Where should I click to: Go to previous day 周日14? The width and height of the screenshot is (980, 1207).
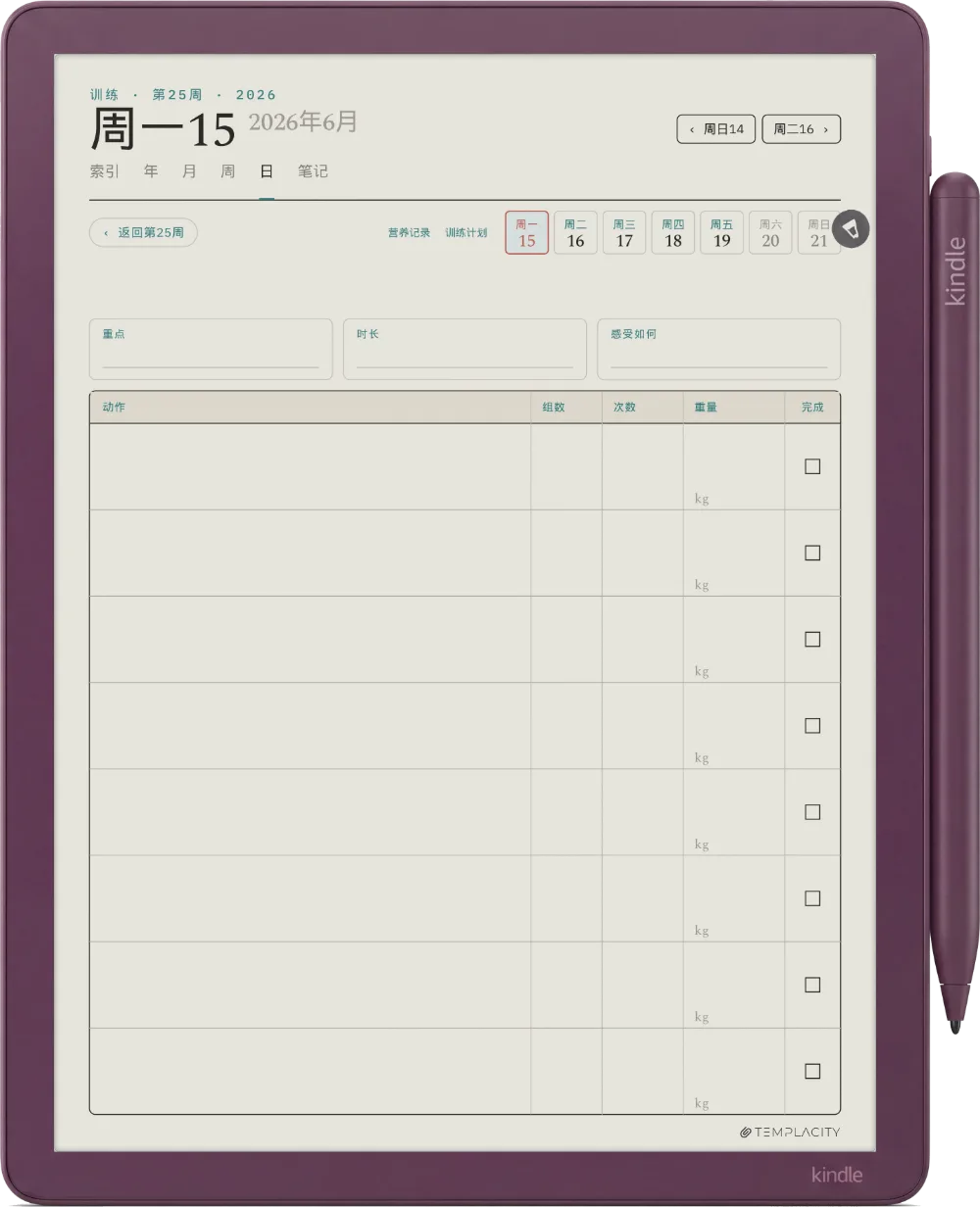(x=716, y=129)
